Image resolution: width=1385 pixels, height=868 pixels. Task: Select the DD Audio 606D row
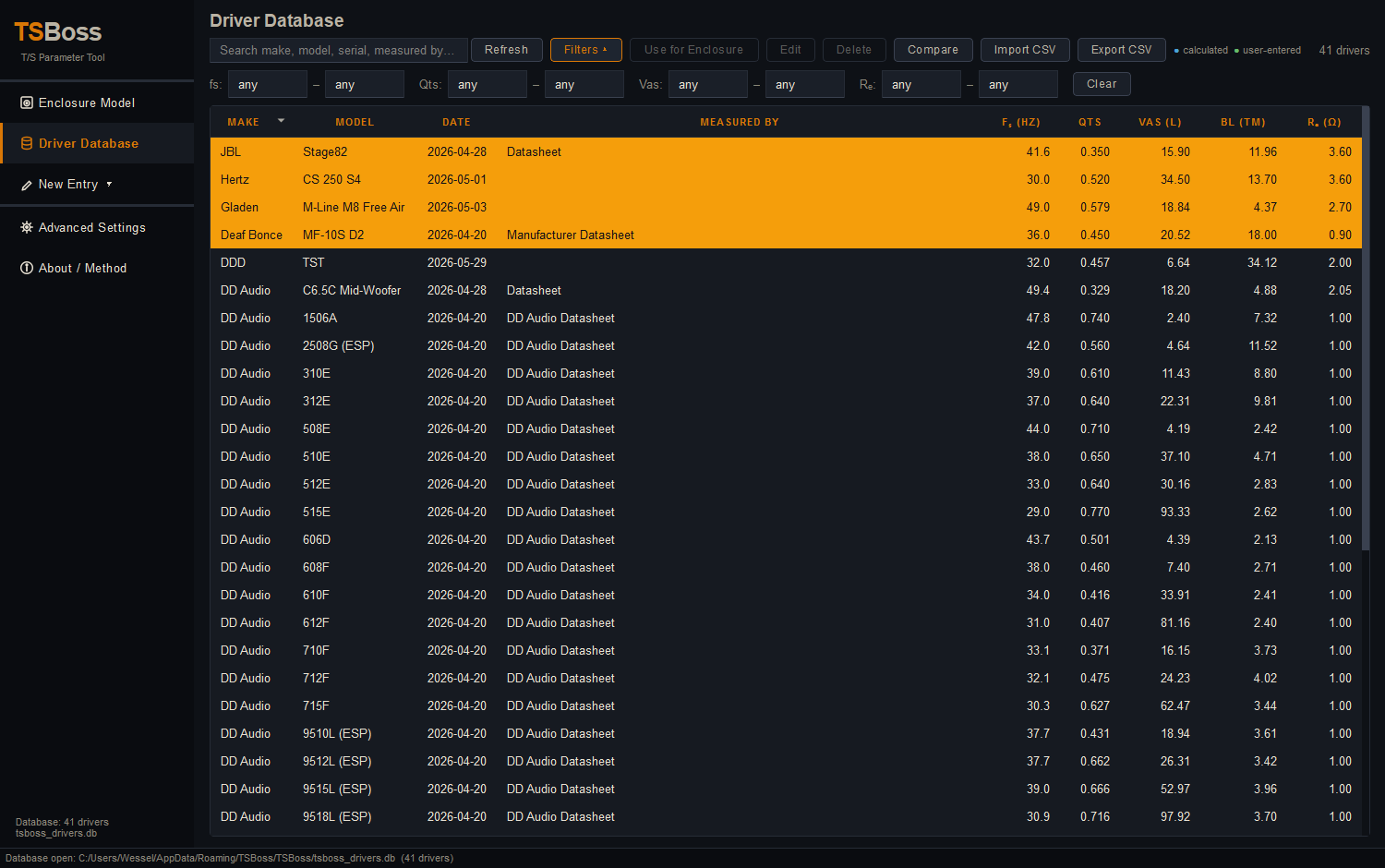[786, 539]
